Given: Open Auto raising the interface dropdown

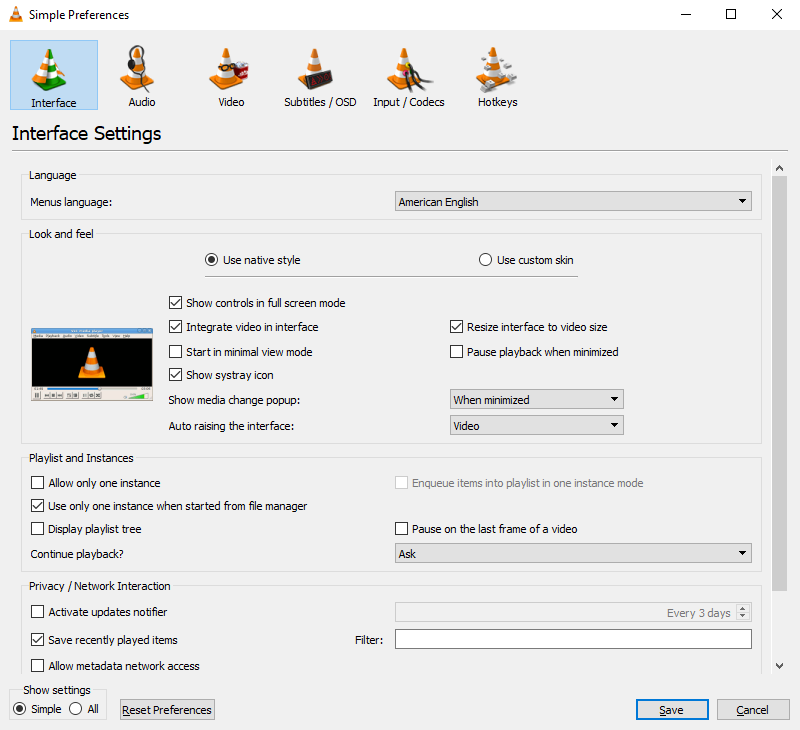Looking at the screenshot, I should [x=537, y=425].
